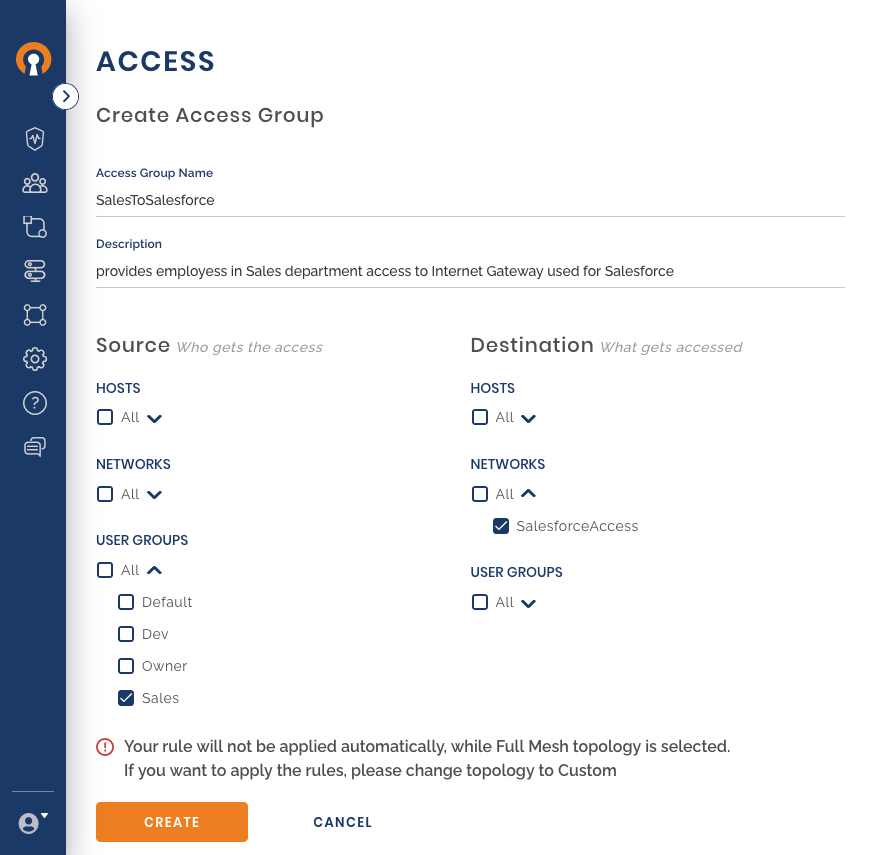Open the Users group icon in sidebar
The width and height of the screenshot is (875, 855).
(x=35, y=183)
